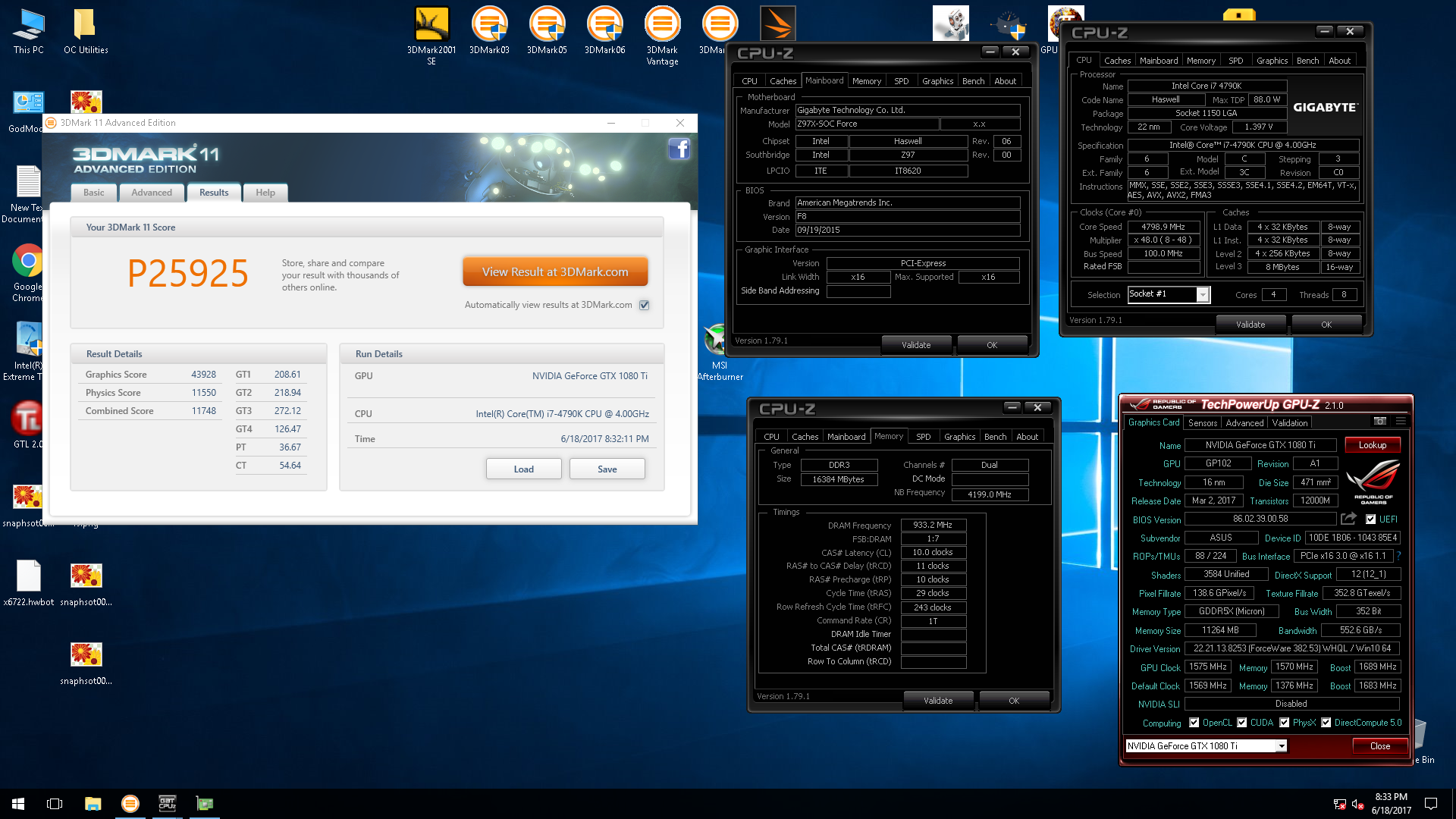The height and width of the screenshot is (819, 1456).
Task: Click Validate in the CPU-Z Mainboard window
Action: [916, 345]
